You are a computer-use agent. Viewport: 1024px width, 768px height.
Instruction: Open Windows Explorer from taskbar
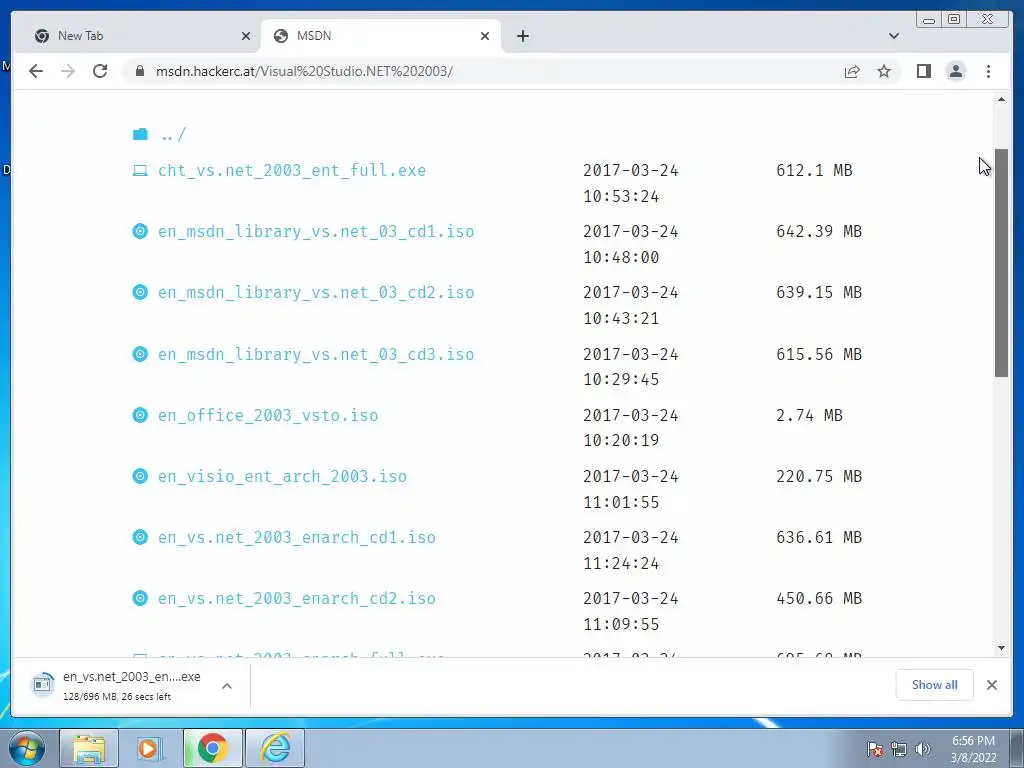coord(89,748)
